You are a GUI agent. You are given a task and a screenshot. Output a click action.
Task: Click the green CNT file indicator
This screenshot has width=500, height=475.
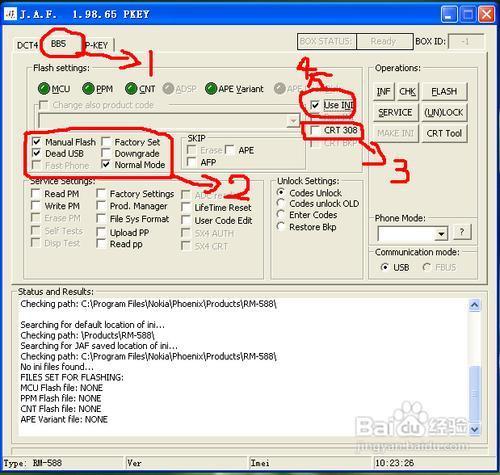coord(131,89)
